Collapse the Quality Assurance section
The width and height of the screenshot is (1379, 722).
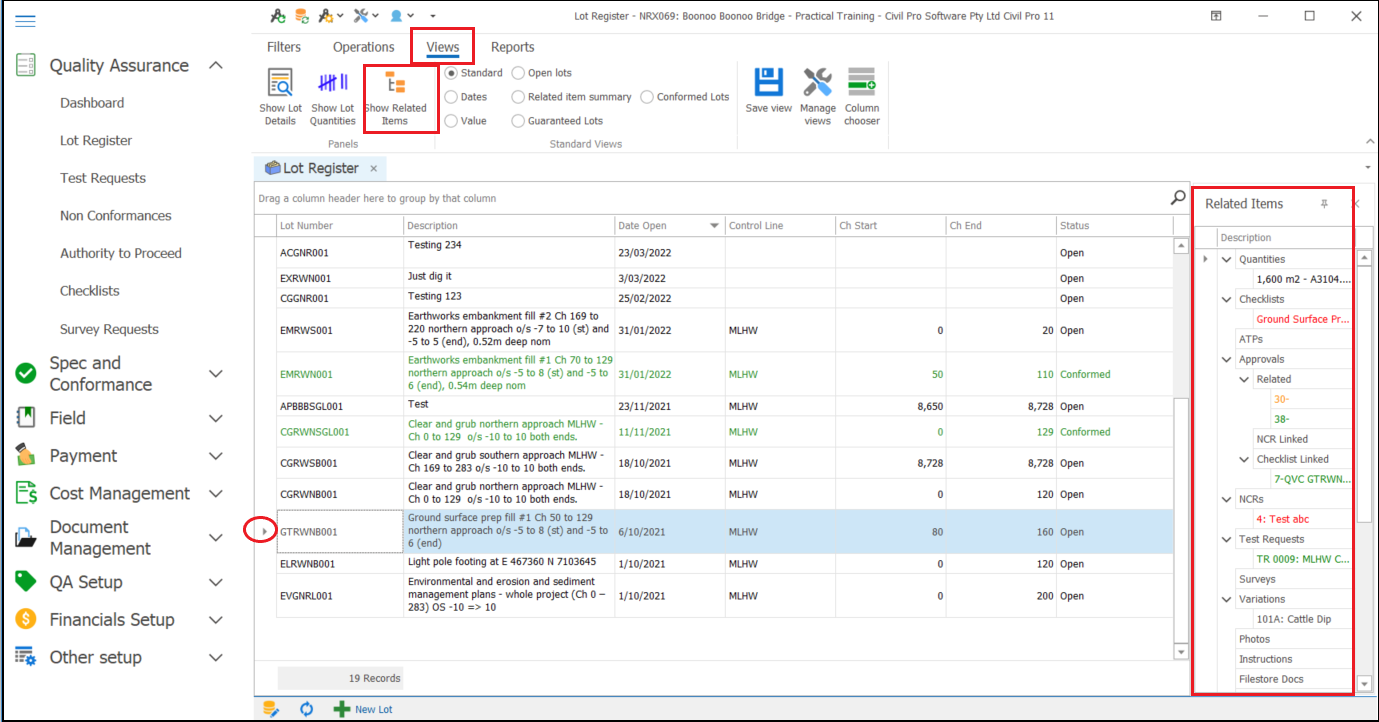coord(215,66)
